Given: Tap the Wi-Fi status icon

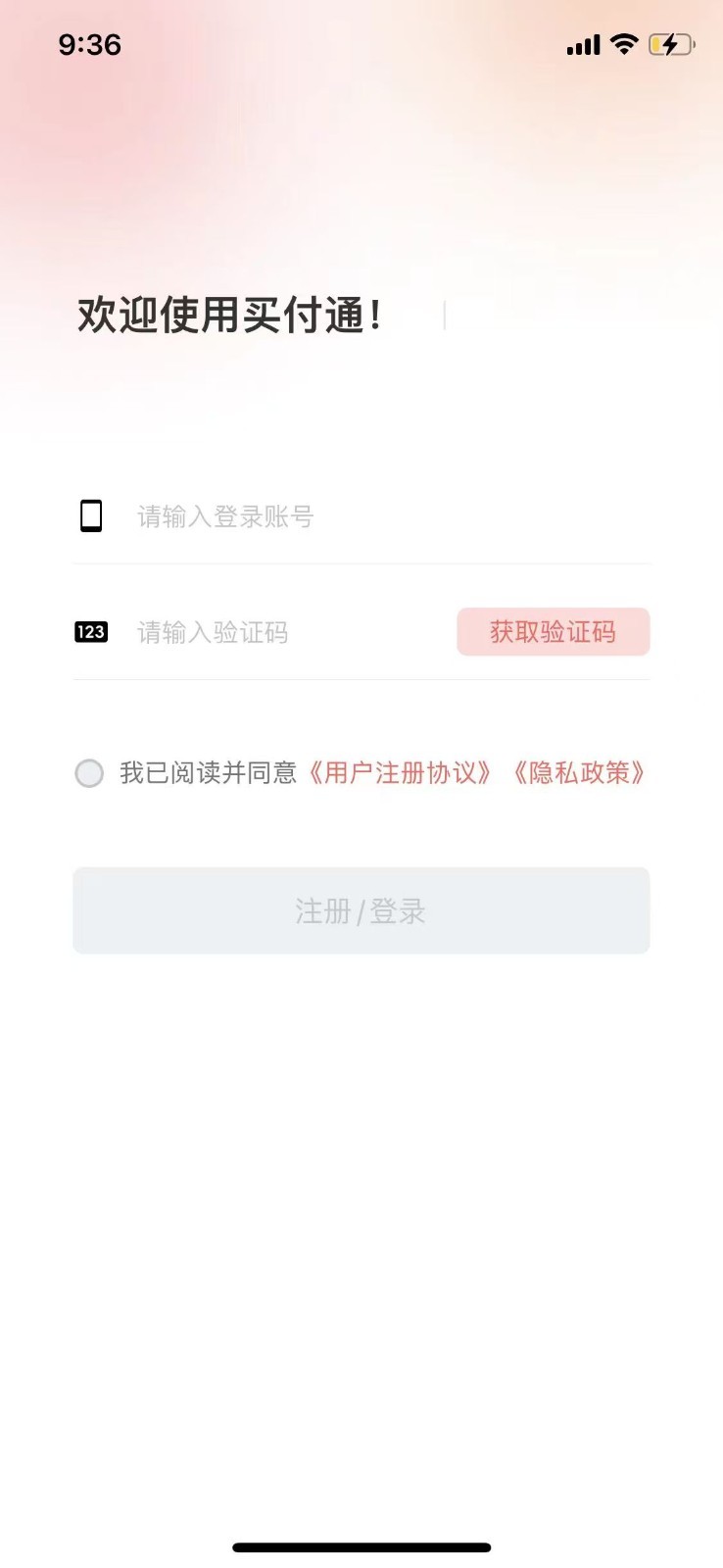Looking at the screenshot, I should tap(623, 44).
